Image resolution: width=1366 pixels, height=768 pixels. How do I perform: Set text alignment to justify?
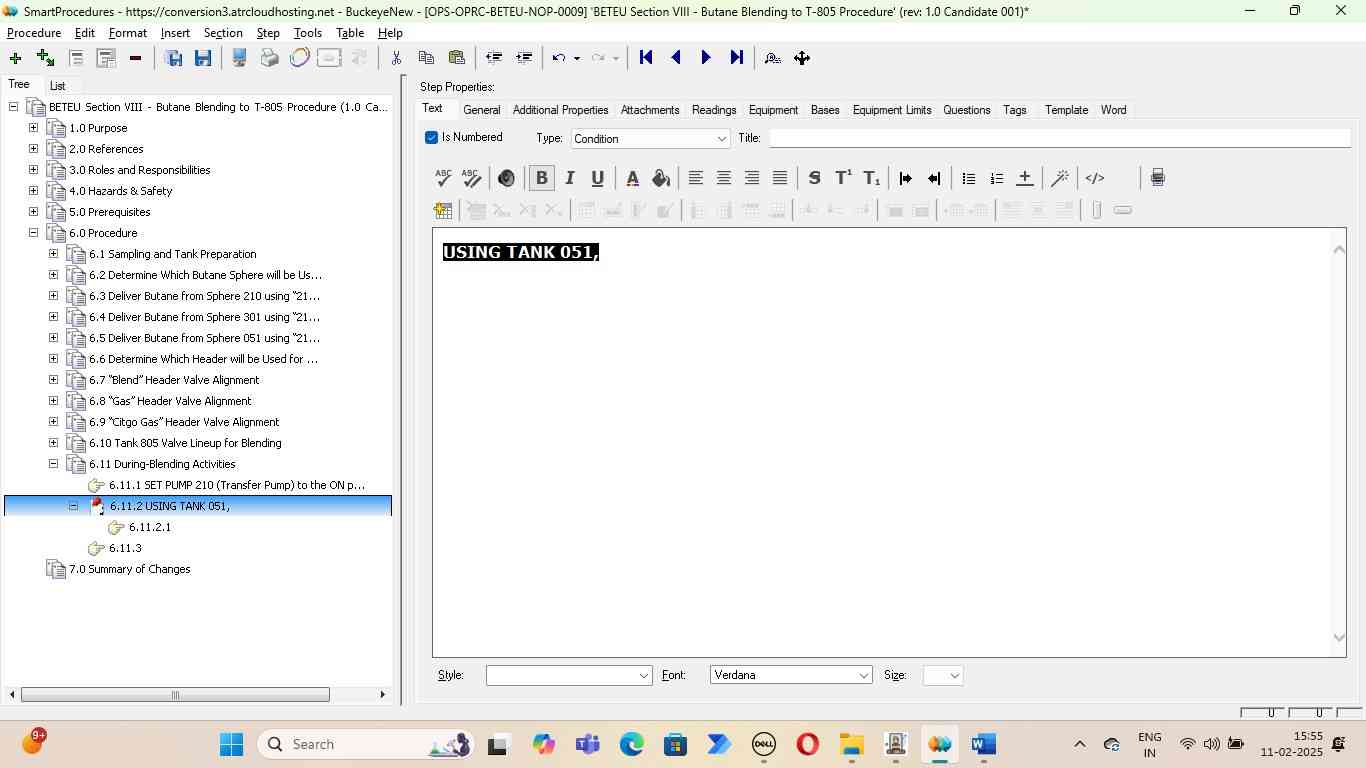pos(779,178)
